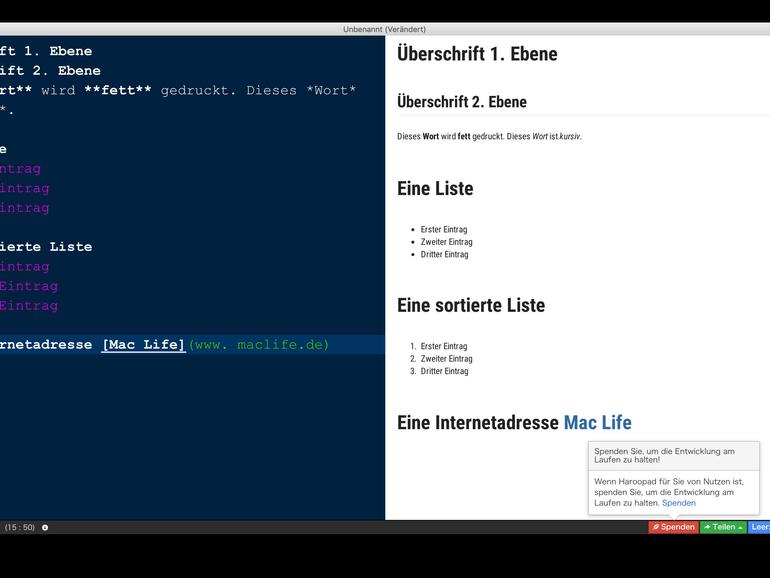Click the Eine Liste heading in preview
The image size is (770, 578).
[435, 189]
